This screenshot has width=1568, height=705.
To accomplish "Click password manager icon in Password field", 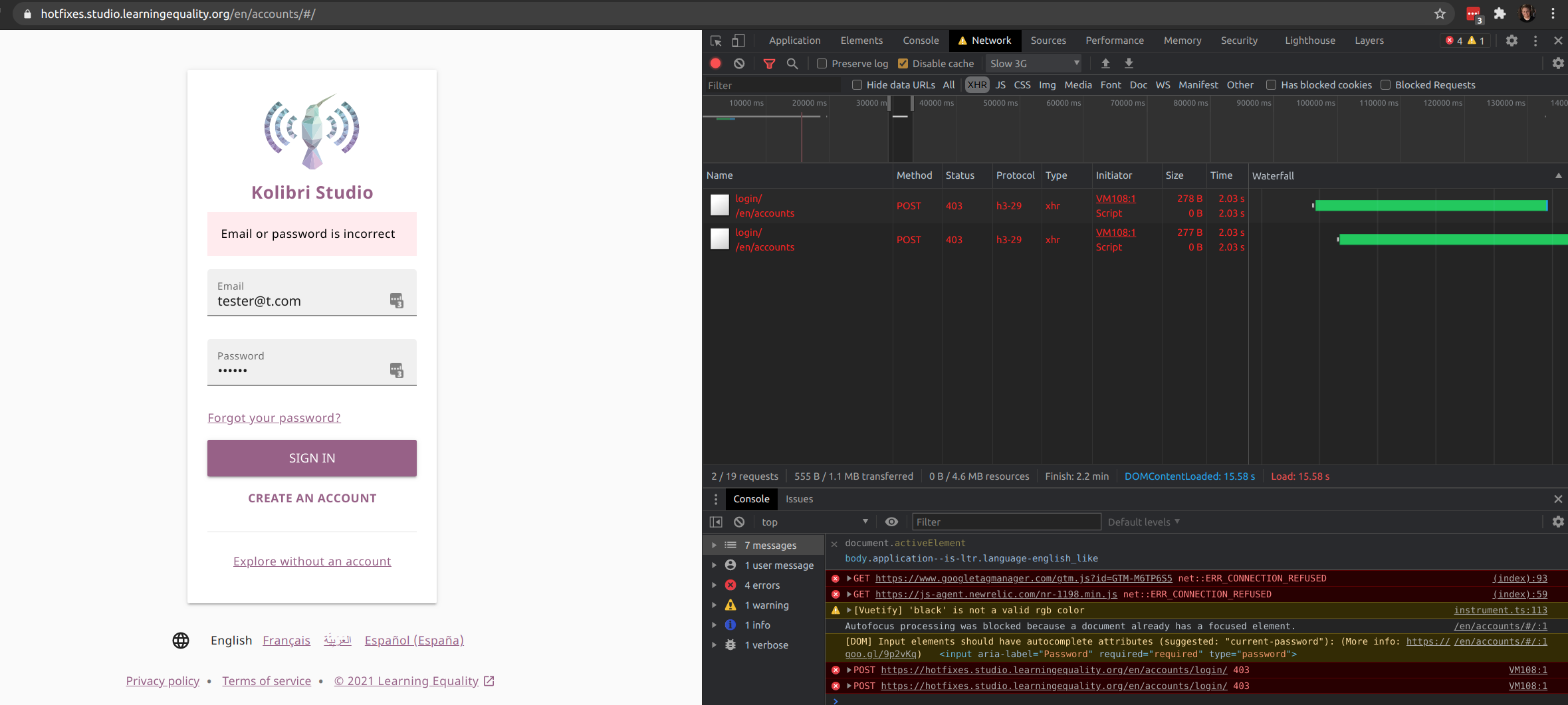I will (x=397, y=371).
